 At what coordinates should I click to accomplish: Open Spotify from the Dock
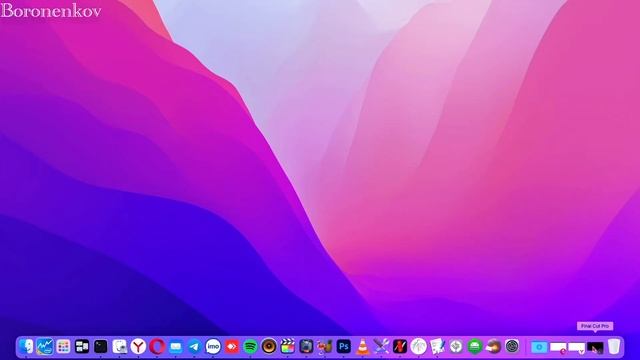point(250,347)
